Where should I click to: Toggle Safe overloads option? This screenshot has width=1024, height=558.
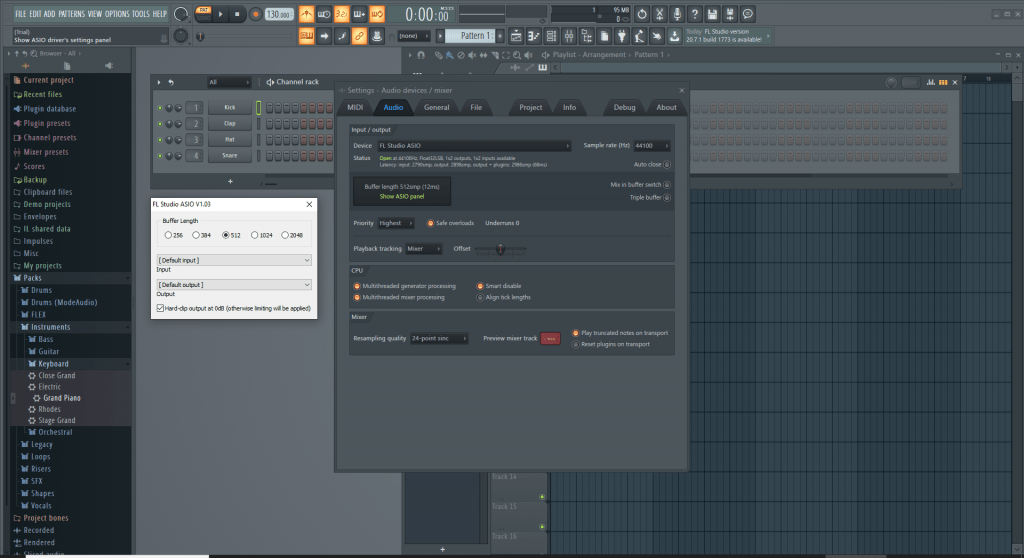click(x=430, y=223)
